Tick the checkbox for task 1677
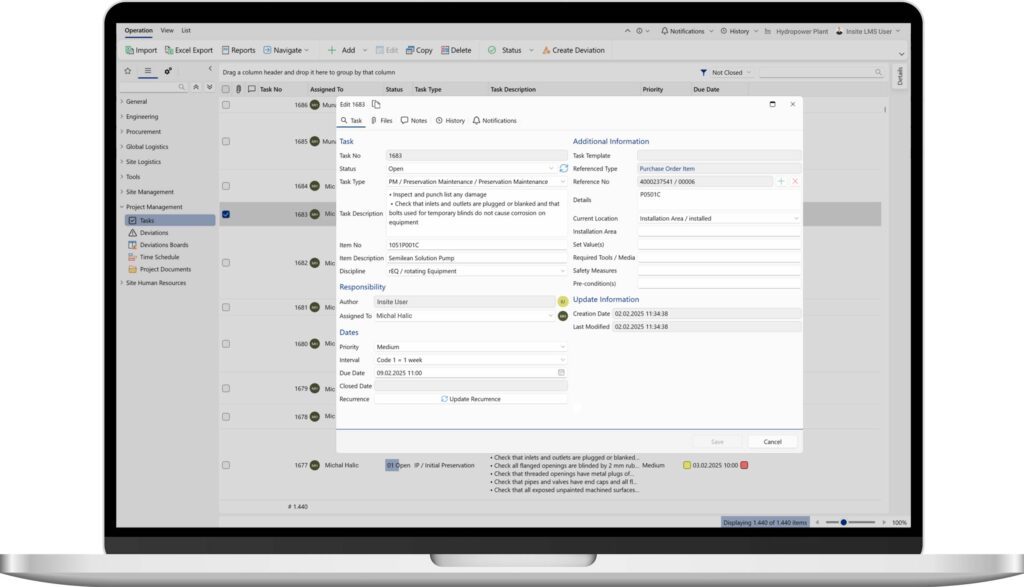The height and width of the screenshot is (587, 1024). [x=226, y=466]
